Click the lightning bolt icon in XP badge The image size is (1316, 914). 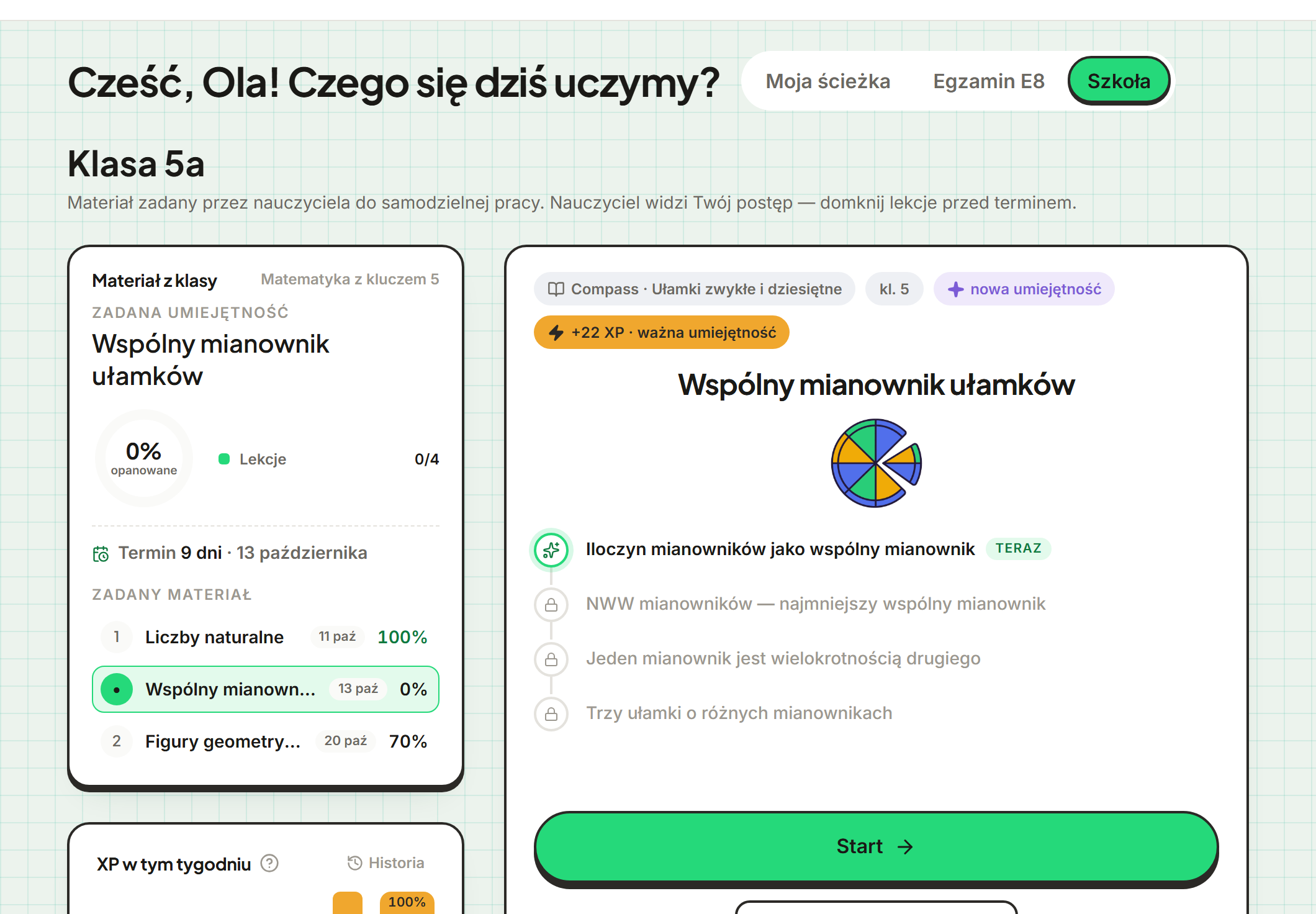pyautogui.click(x=556, y=333)
